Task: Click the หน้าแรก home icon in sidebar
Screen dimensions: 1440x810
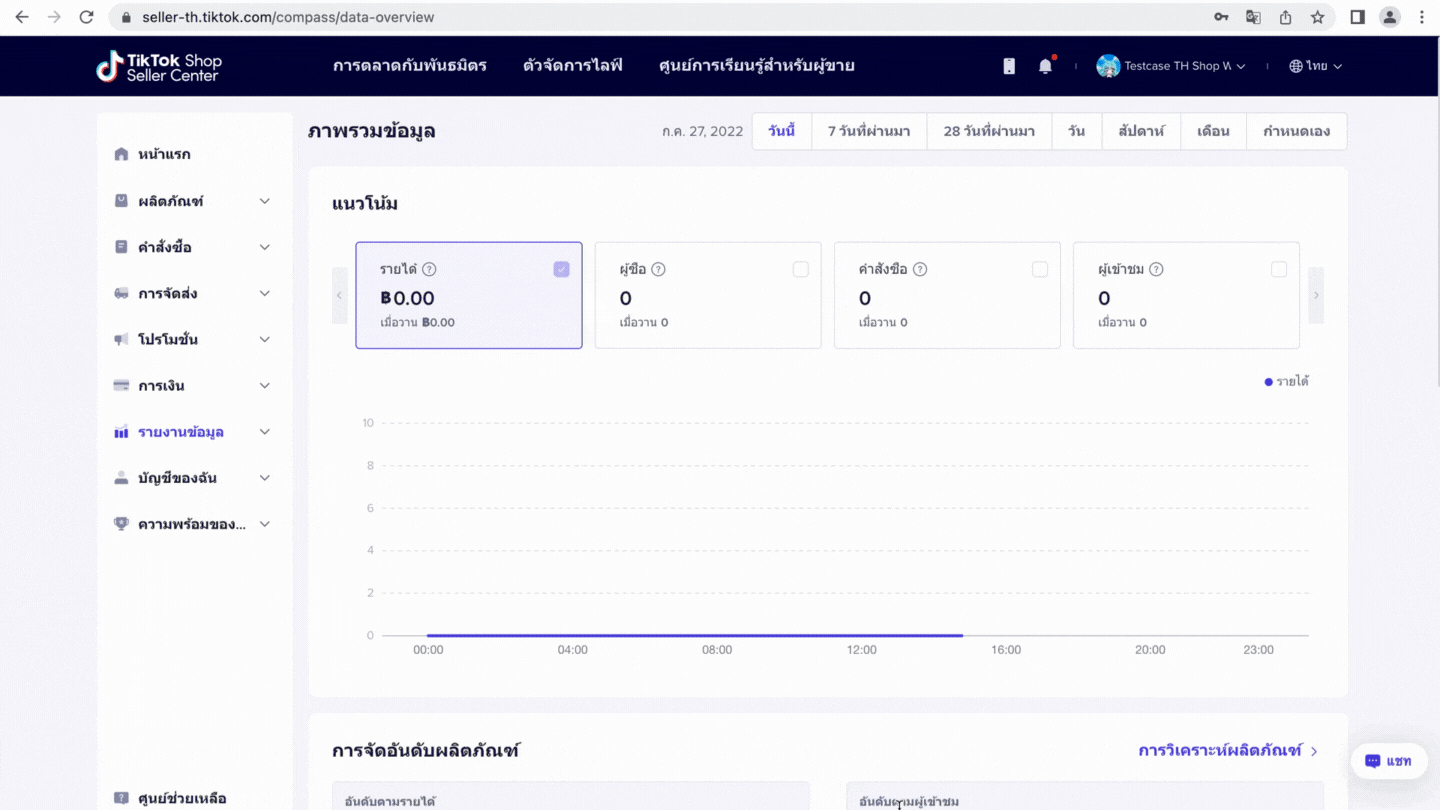Action: coord(121,154)
